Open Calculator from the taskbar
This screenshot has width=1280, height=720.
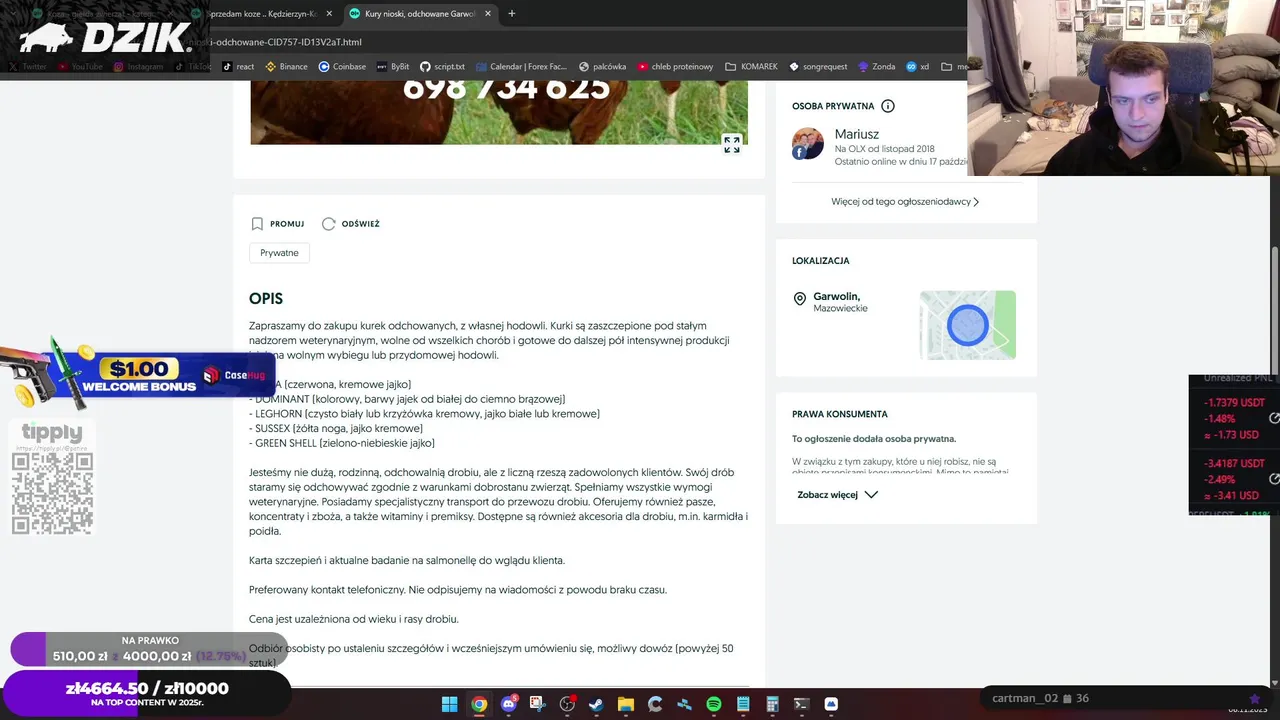pos(772,704)
